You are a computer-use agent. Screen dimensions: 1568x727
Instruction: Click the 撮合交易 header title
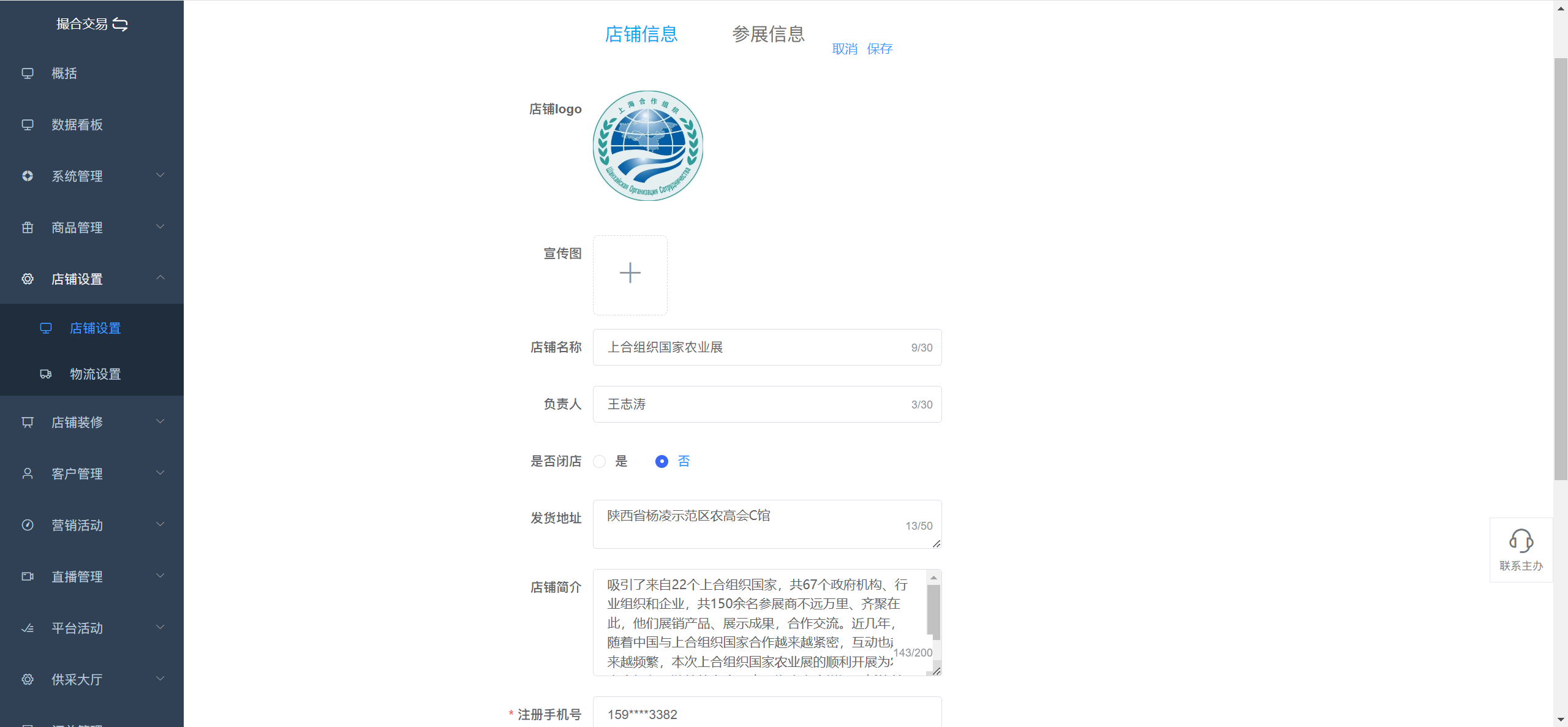pyautogui.click(x=82, y=24)
